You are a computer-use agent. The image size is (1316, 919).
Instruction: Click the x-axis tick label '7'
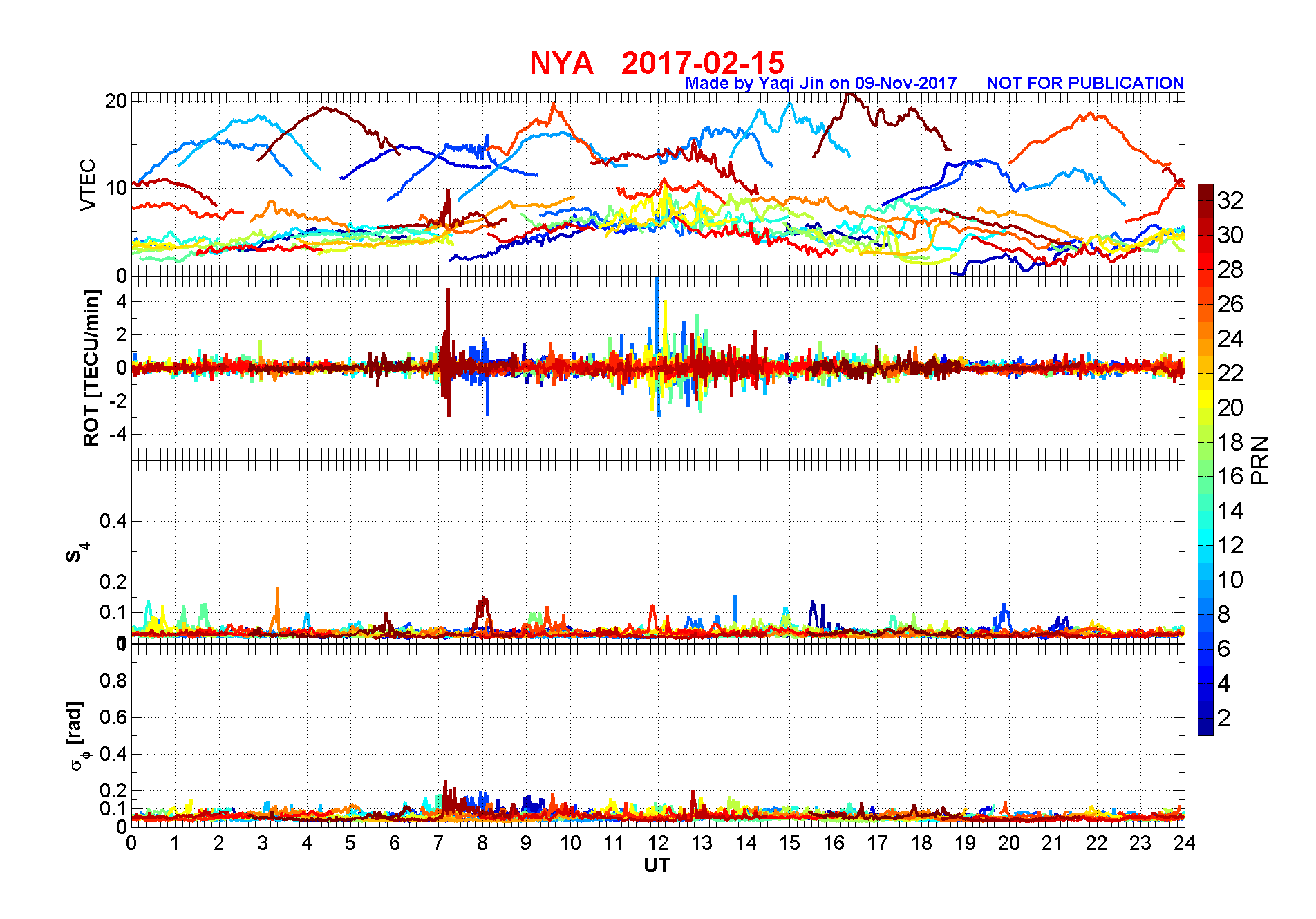[x=438, y=843]
